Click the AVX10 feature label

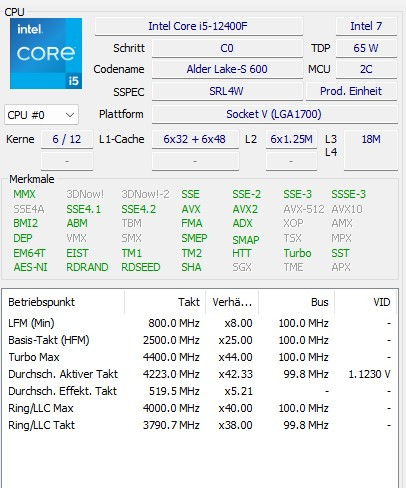tap(347, 209)
